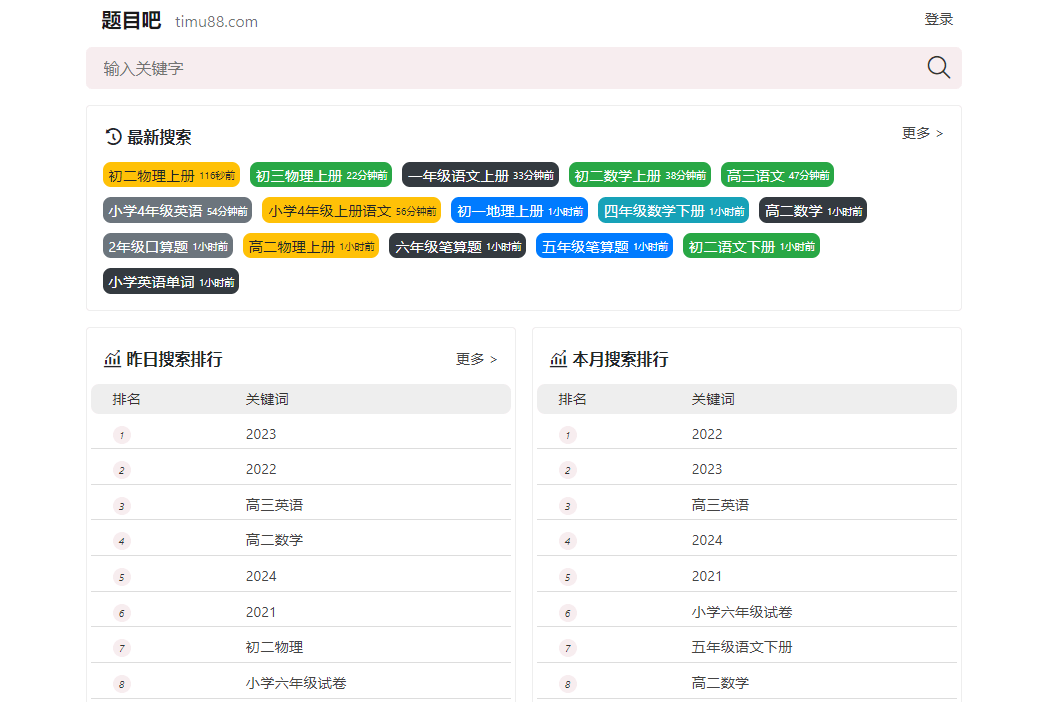1040x702 pixels.
Task: Click into the 输入关键字 search field
Action: [500, 68]
